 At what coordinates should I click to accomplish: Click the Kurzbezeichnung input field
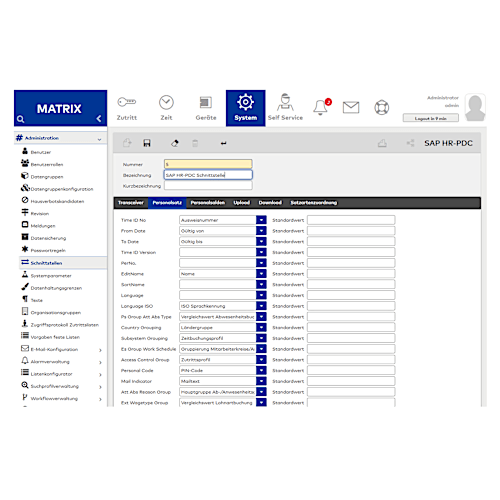(208, 186)
